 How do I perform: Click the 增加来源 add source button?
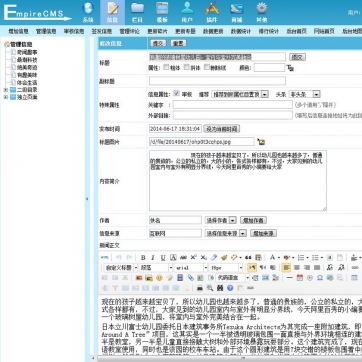pyautogui.click(x=263, y=233)
